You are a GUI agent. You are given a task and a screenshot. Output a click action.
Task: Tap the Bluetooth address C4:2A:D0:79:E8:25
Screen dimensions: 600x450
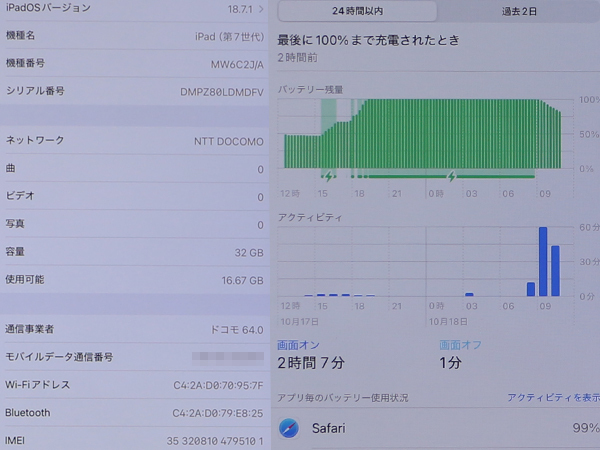click(218, 413)
